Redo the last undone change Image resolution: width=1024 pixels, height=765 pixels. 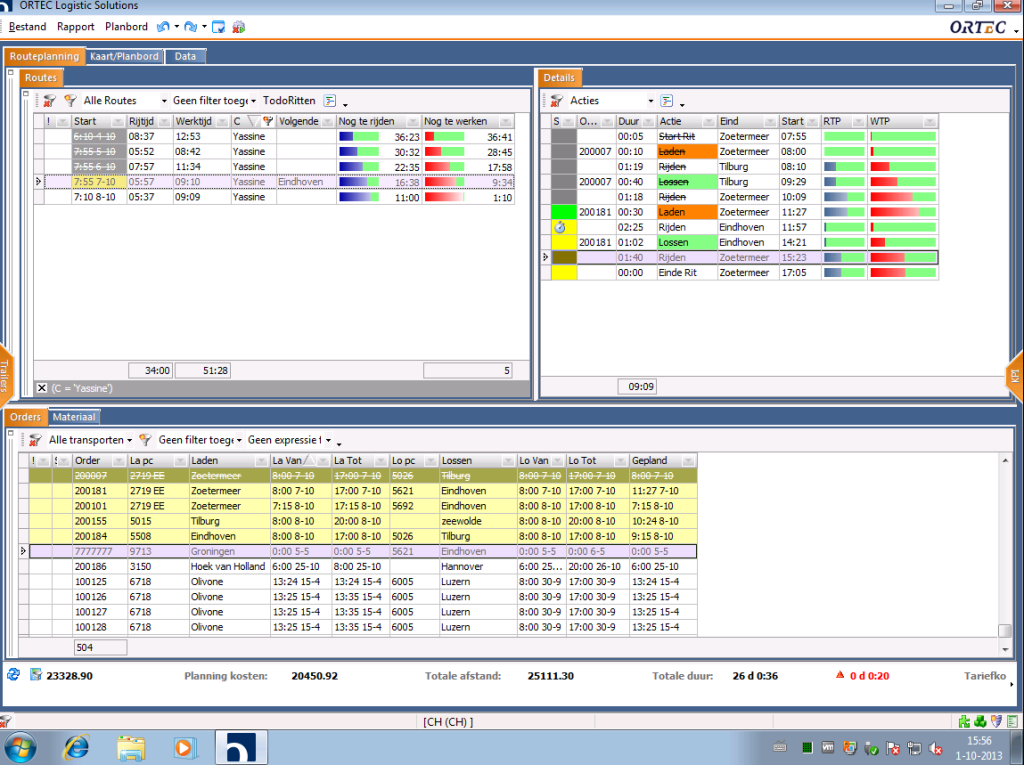click(188, 27)
